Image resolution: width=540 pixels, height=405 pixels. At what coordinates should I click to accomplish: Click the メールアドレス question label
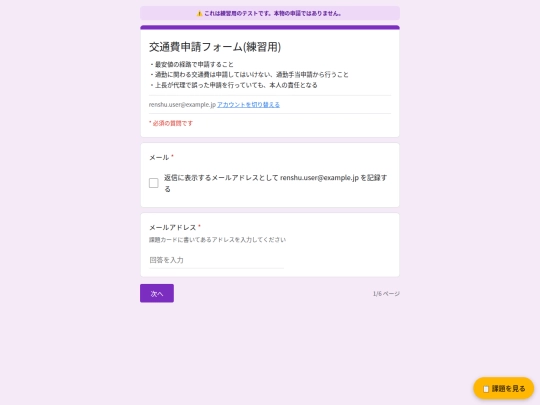[x=173, y=227]
